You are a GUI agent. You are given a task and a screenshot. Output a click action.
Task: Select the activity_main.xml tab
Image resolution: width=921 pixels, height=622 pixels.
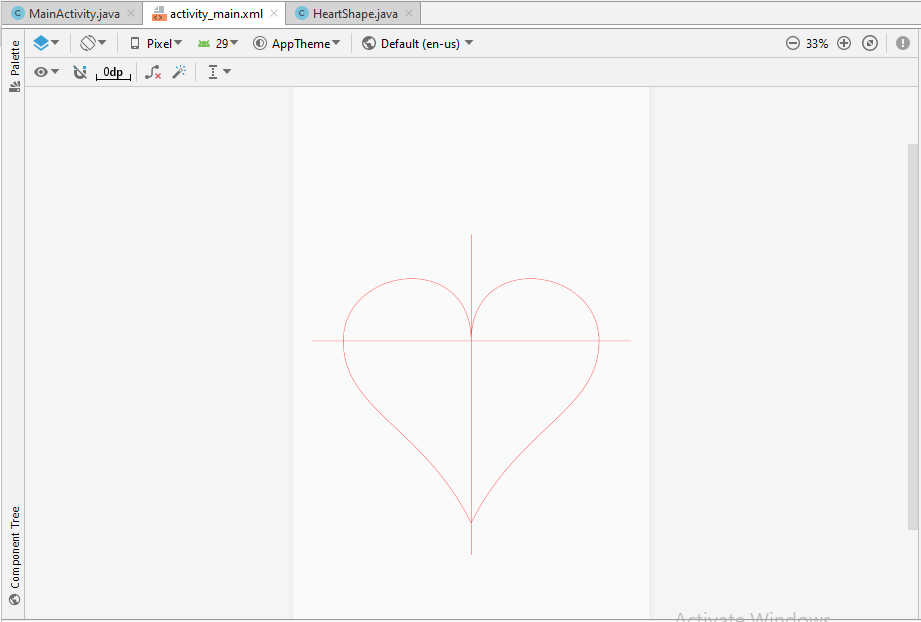(x=216, y=14)
